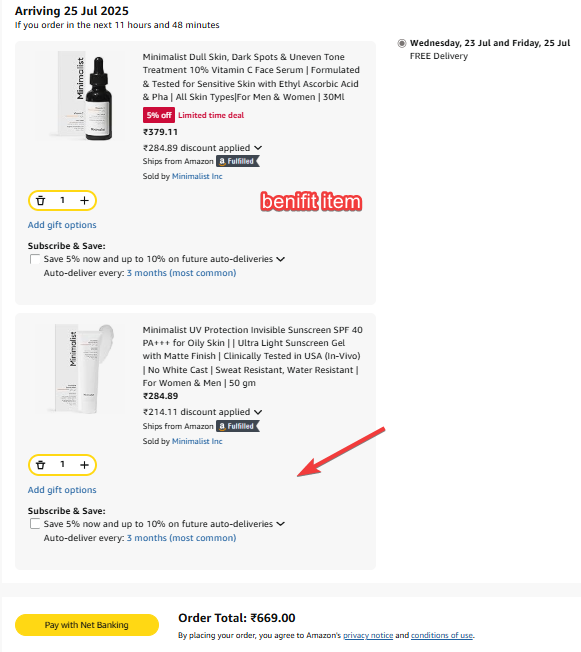Click the Fulfilled badge on sunscreen item
Viewport: 581px width, 652px height.
(x=238, y=426)
